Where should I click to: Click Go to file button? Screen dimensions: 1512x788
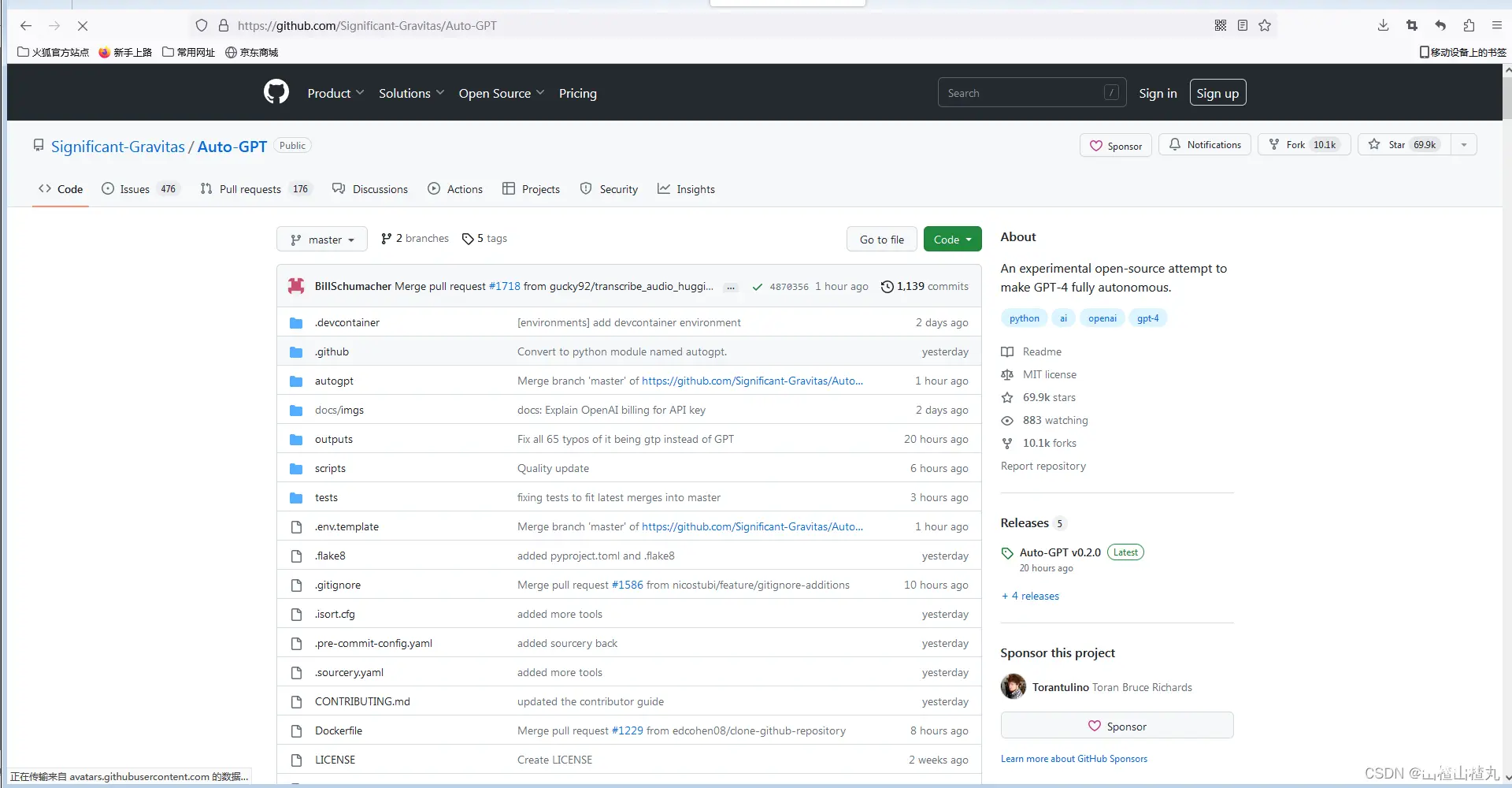[882, 240]
